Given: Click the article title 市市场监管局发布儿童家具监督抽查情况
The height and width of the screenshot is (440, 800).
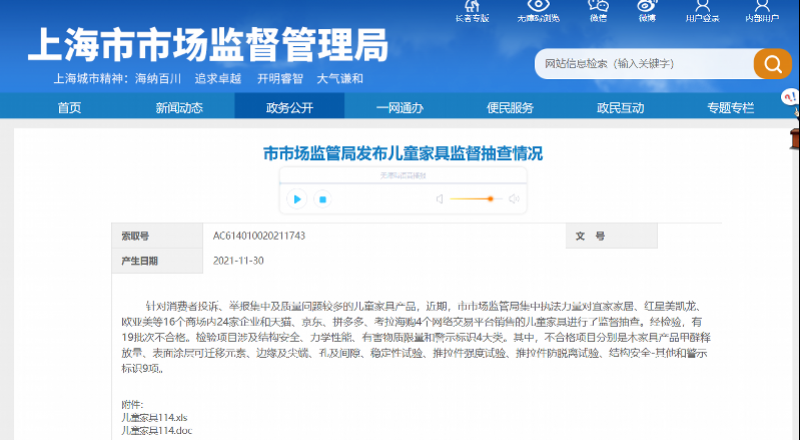Looking at the screenshot, I should (x=403, y=153).
